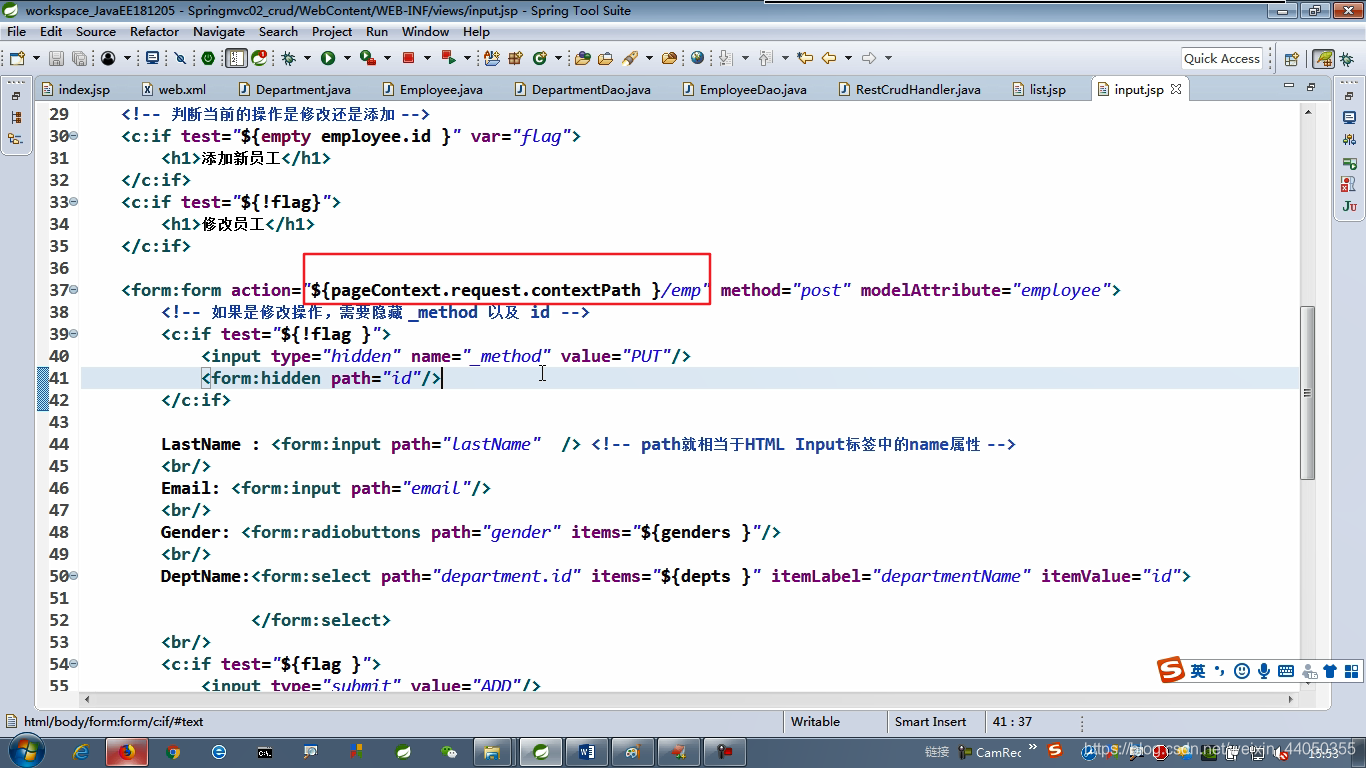The width and height of the screenshot is (1366, 768).
Task: Click the Save All toolbar icon
Action: pyautogui.click(x=78, y=58)
